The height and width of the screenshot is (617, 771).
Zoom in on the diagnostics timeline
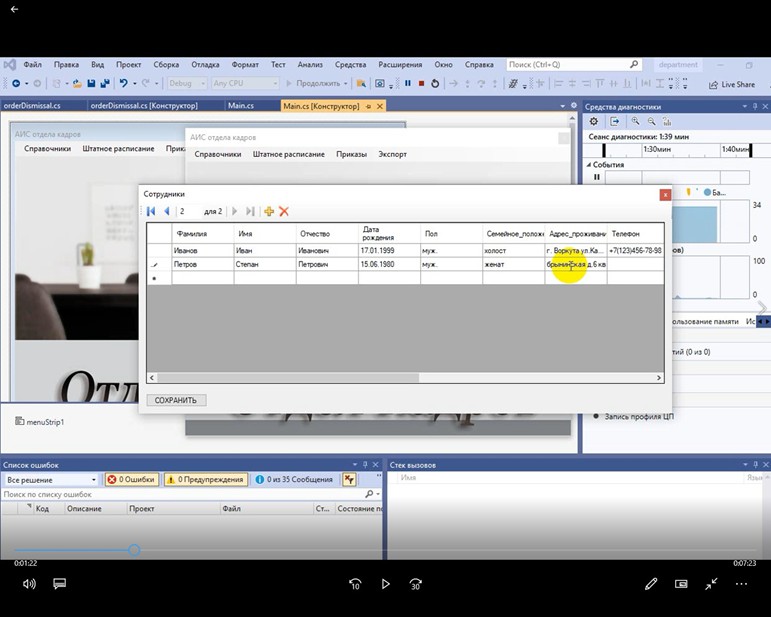pyautogui.click(x=635, y=121)
